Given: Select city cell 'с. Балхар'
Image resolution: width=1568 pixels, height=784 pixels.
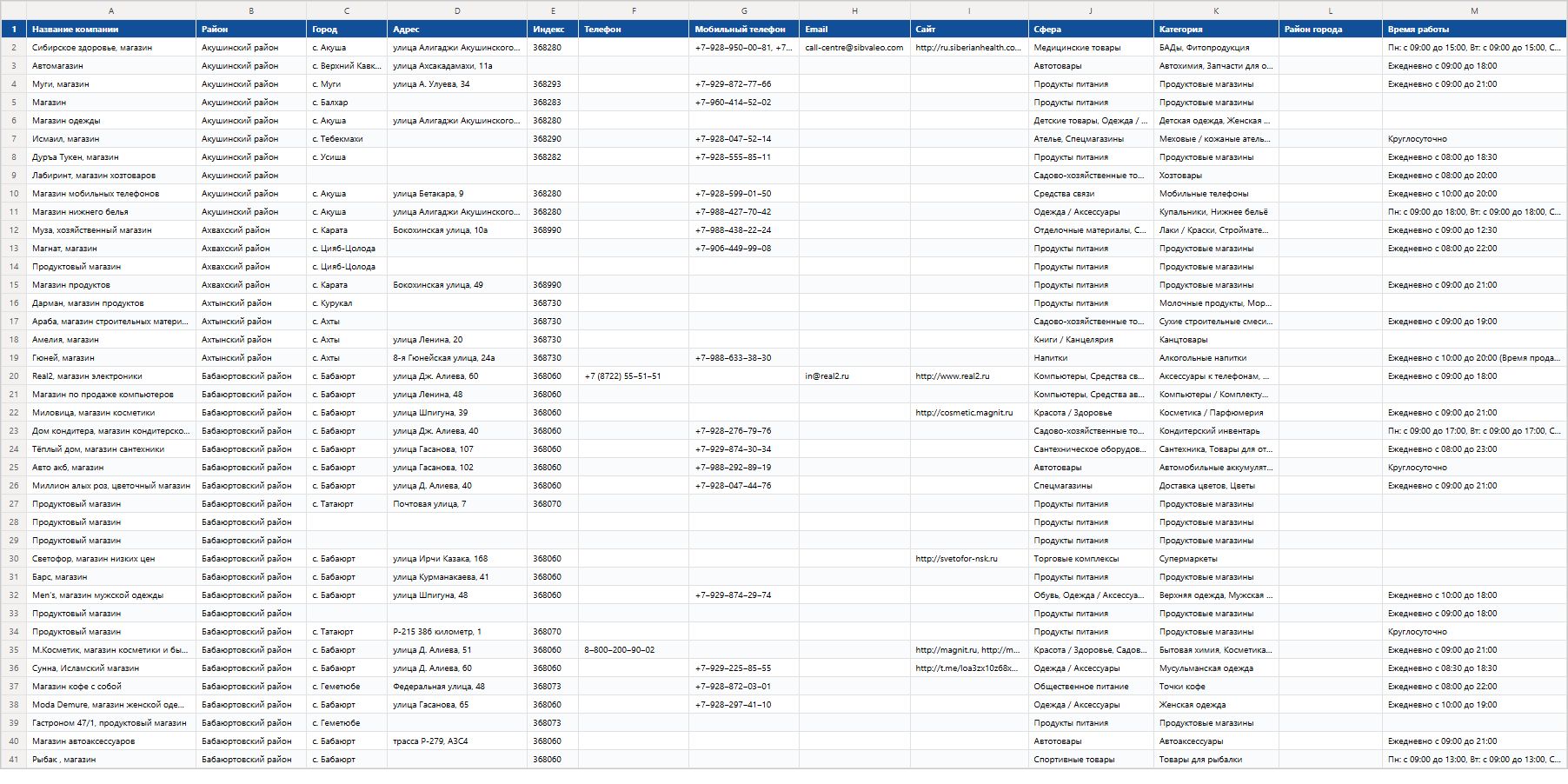Looking at the screenshot, I should [347, 103].
